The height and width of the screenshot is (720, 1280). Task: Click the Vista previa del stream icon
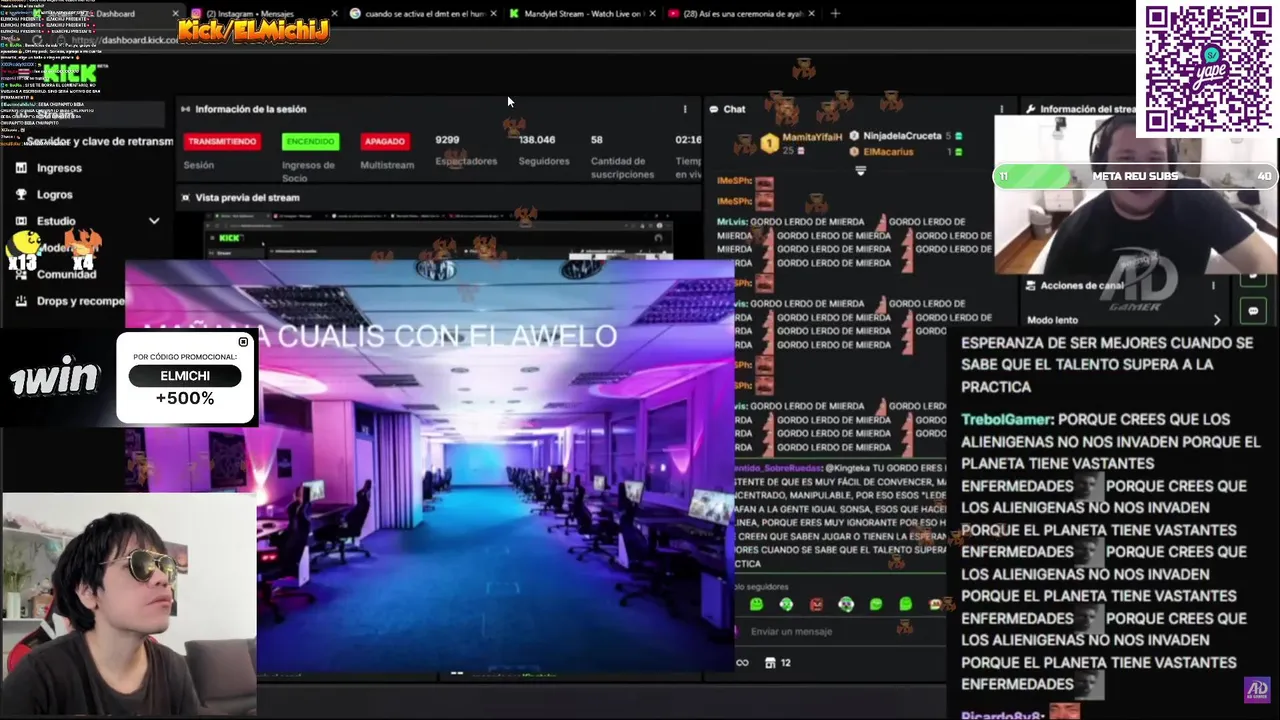point(185,198)
